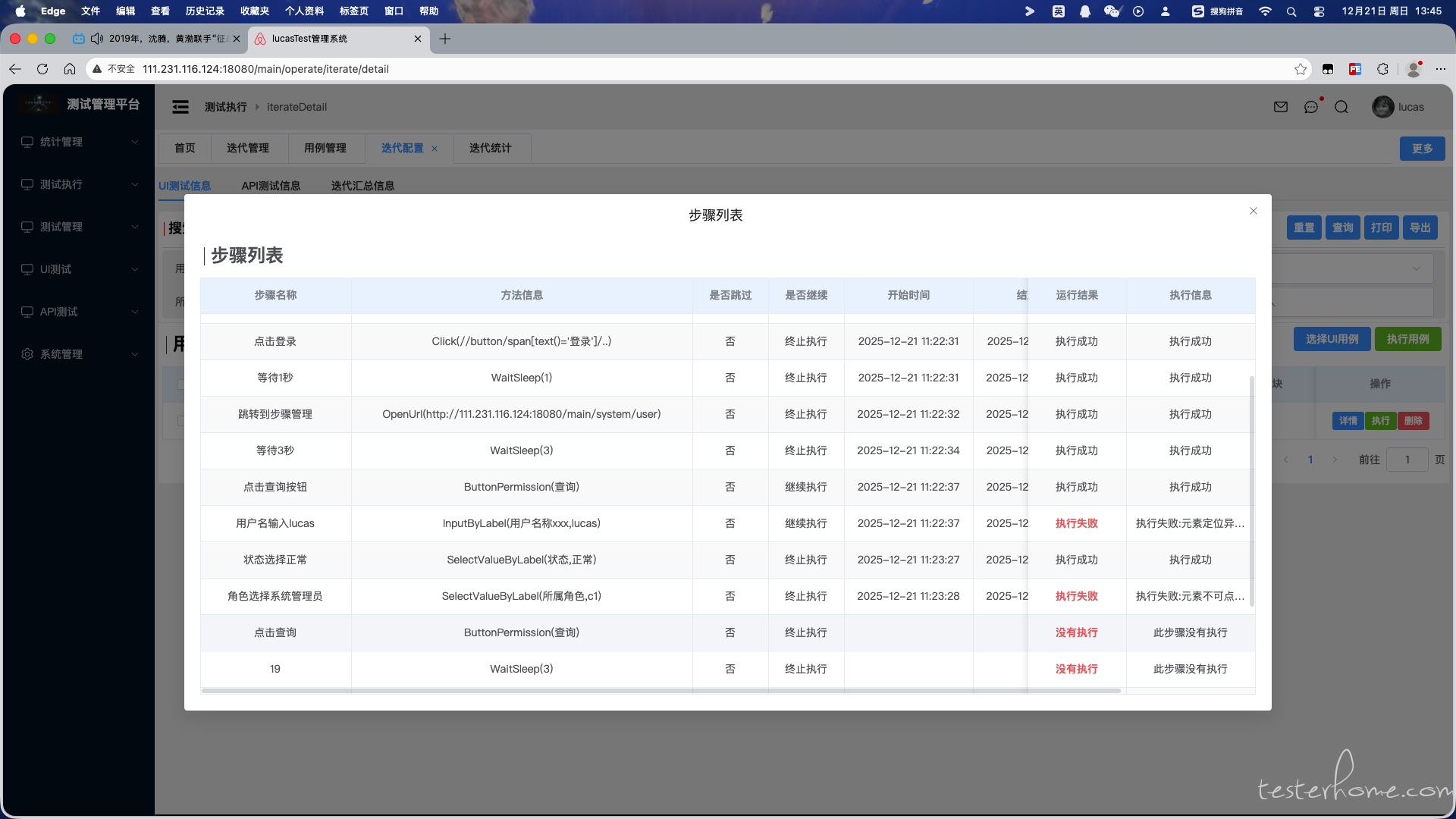This screenshot has height=819, width=1456.
Task: Open the new browser tab plus button
Action: click(445, 39)
